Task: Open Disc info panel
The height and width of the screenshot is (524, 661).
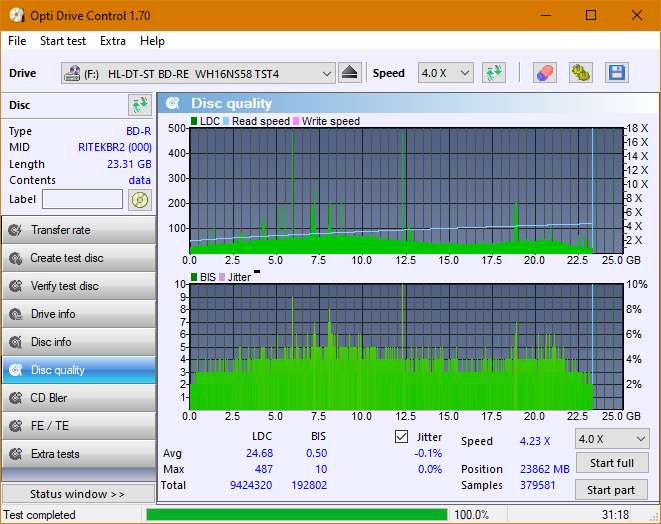Action: pyautogui.click(x=79, y=342)
